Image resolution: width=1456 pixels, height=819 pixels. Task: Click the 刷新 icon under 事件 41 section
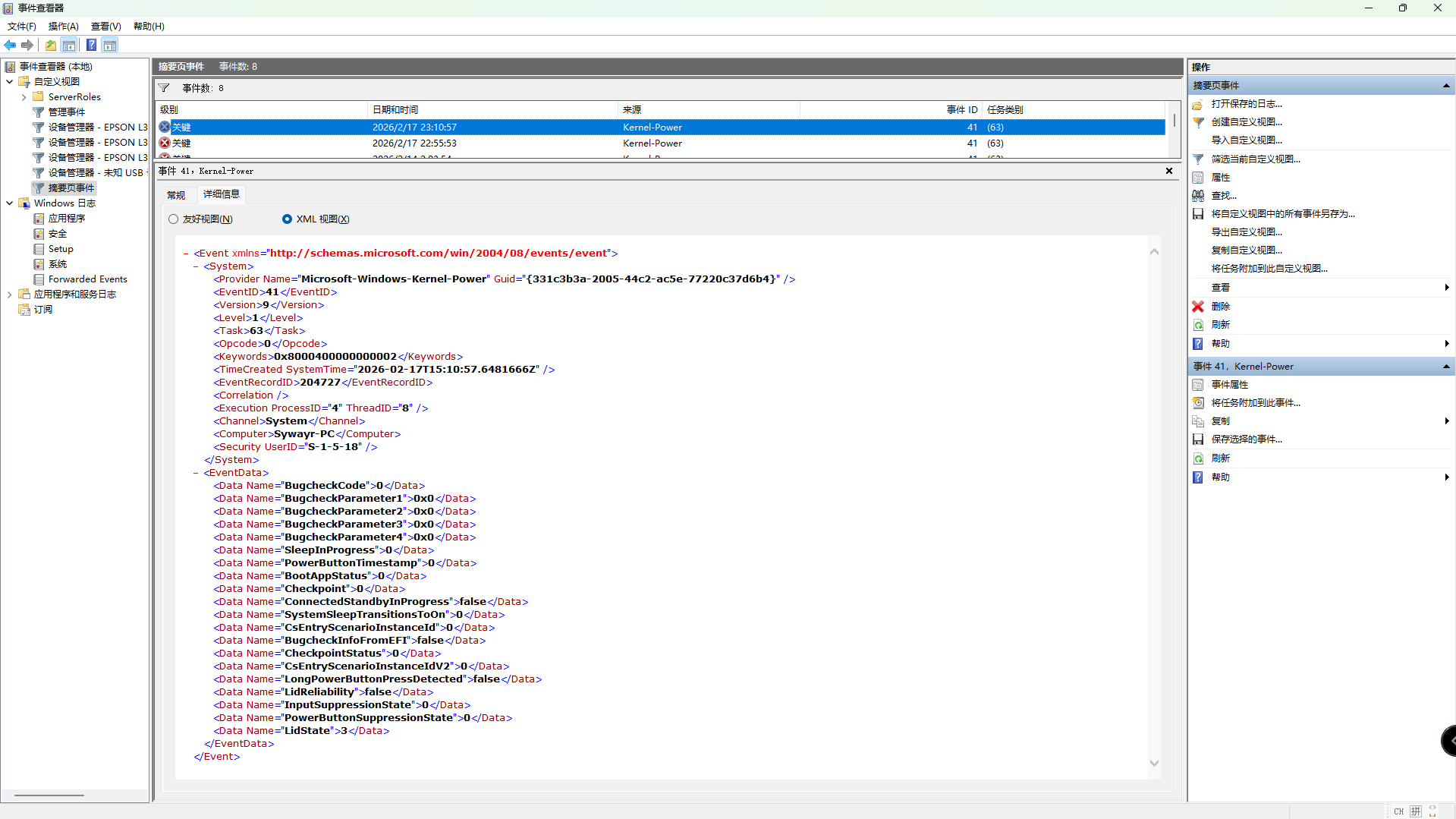[x=1198, y=458]
